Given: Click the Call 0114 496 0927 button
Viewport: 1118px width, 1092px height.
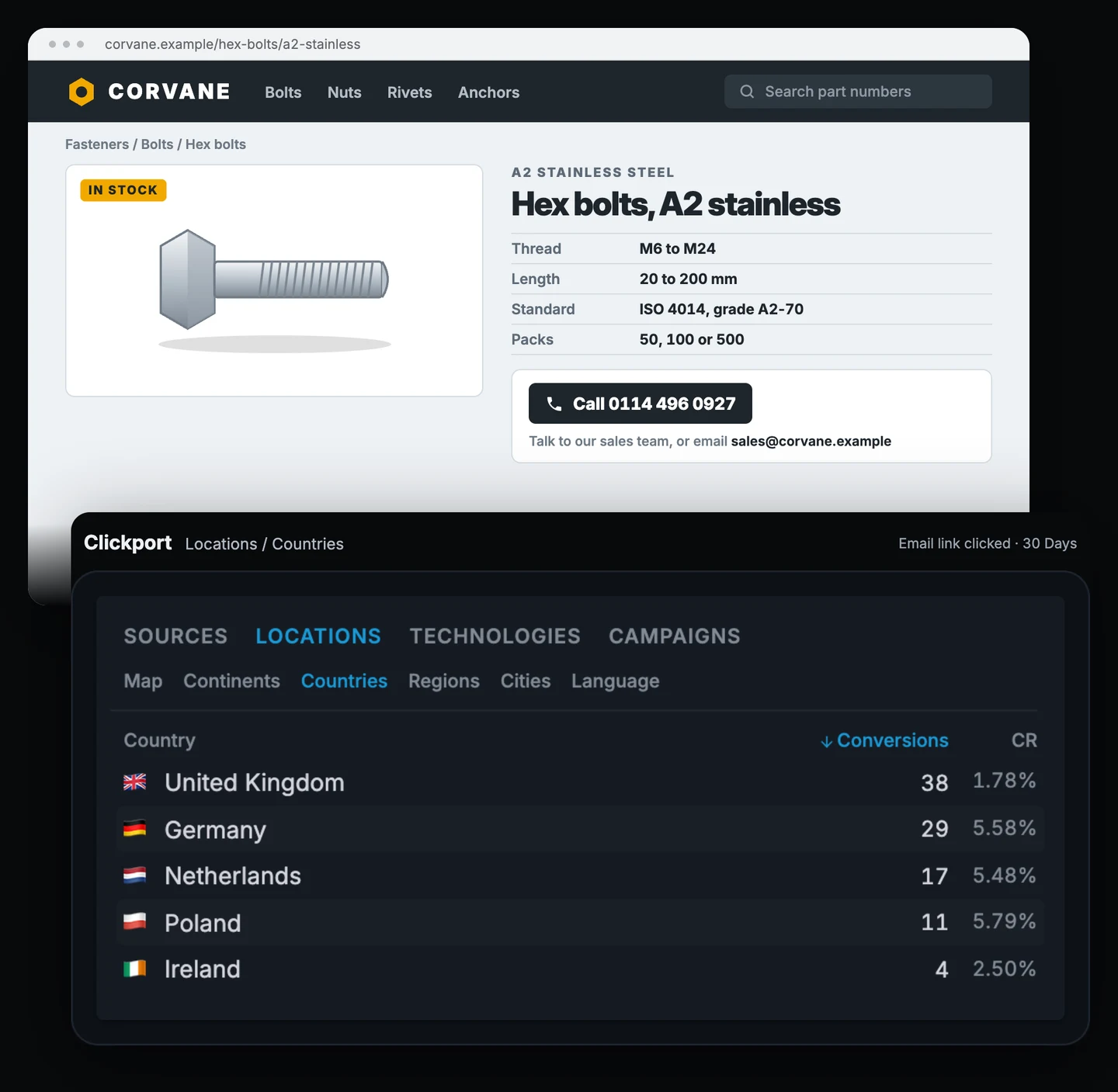Looking at the screenshot, I should pyautogui.click(x=641, y=404).
